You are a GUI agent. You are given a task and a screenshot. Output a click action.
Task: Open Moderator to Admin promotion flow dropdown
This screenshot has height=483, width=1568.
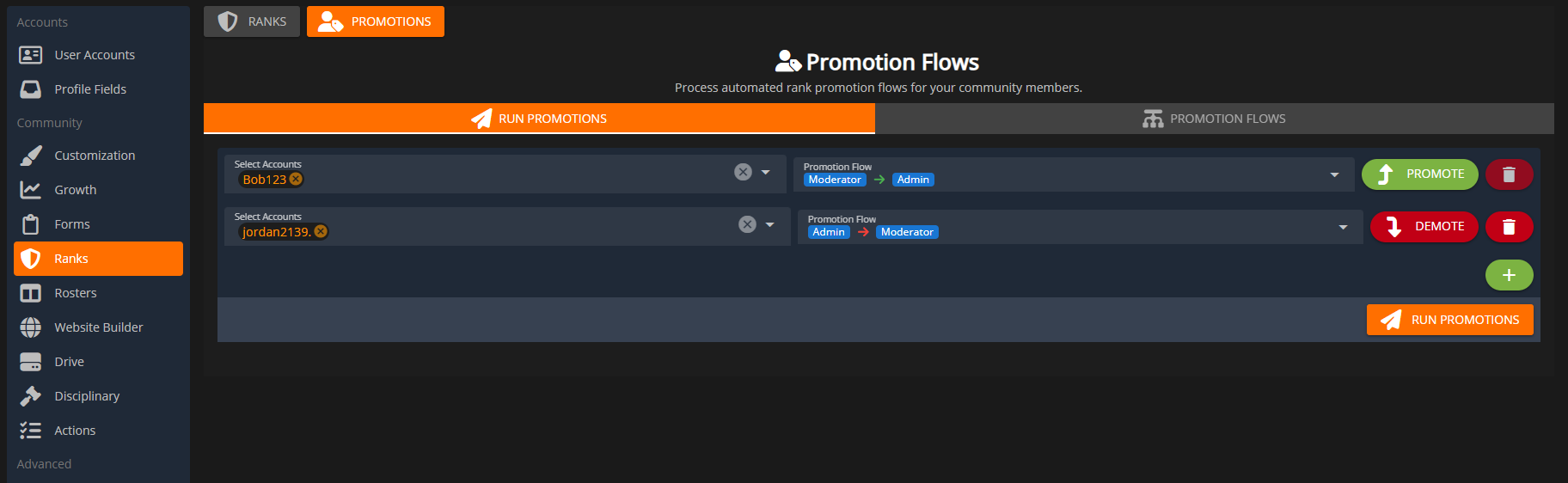pyautogui.click(x=1334, y=174)
